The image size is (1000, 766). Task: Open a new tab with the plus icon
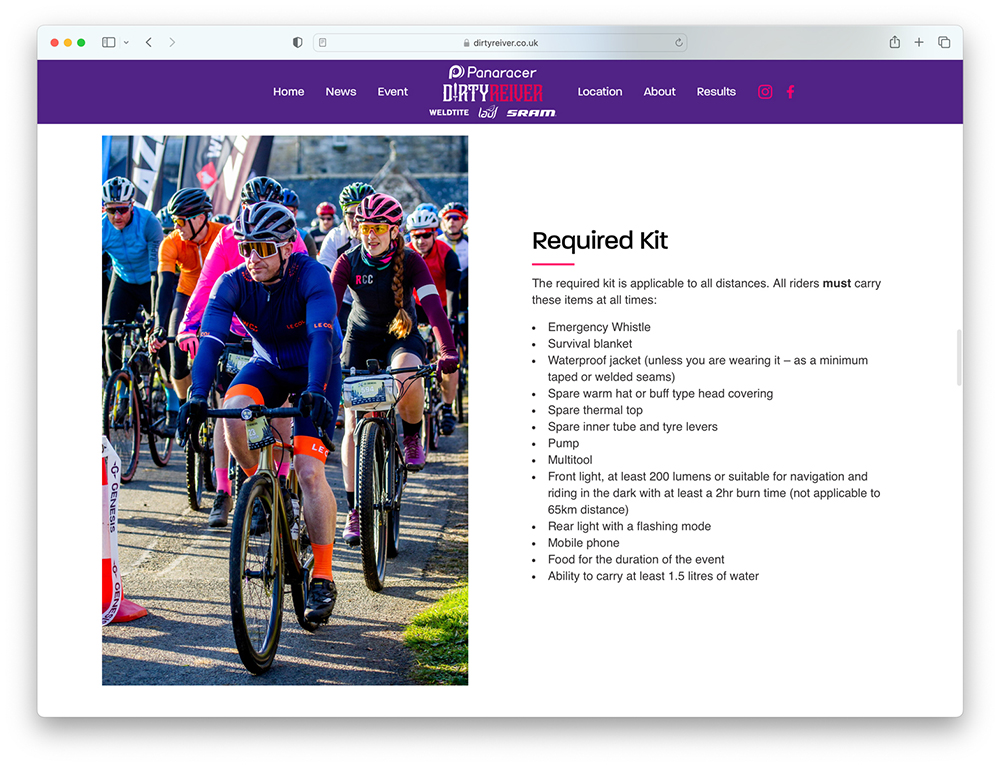point(919,43)
